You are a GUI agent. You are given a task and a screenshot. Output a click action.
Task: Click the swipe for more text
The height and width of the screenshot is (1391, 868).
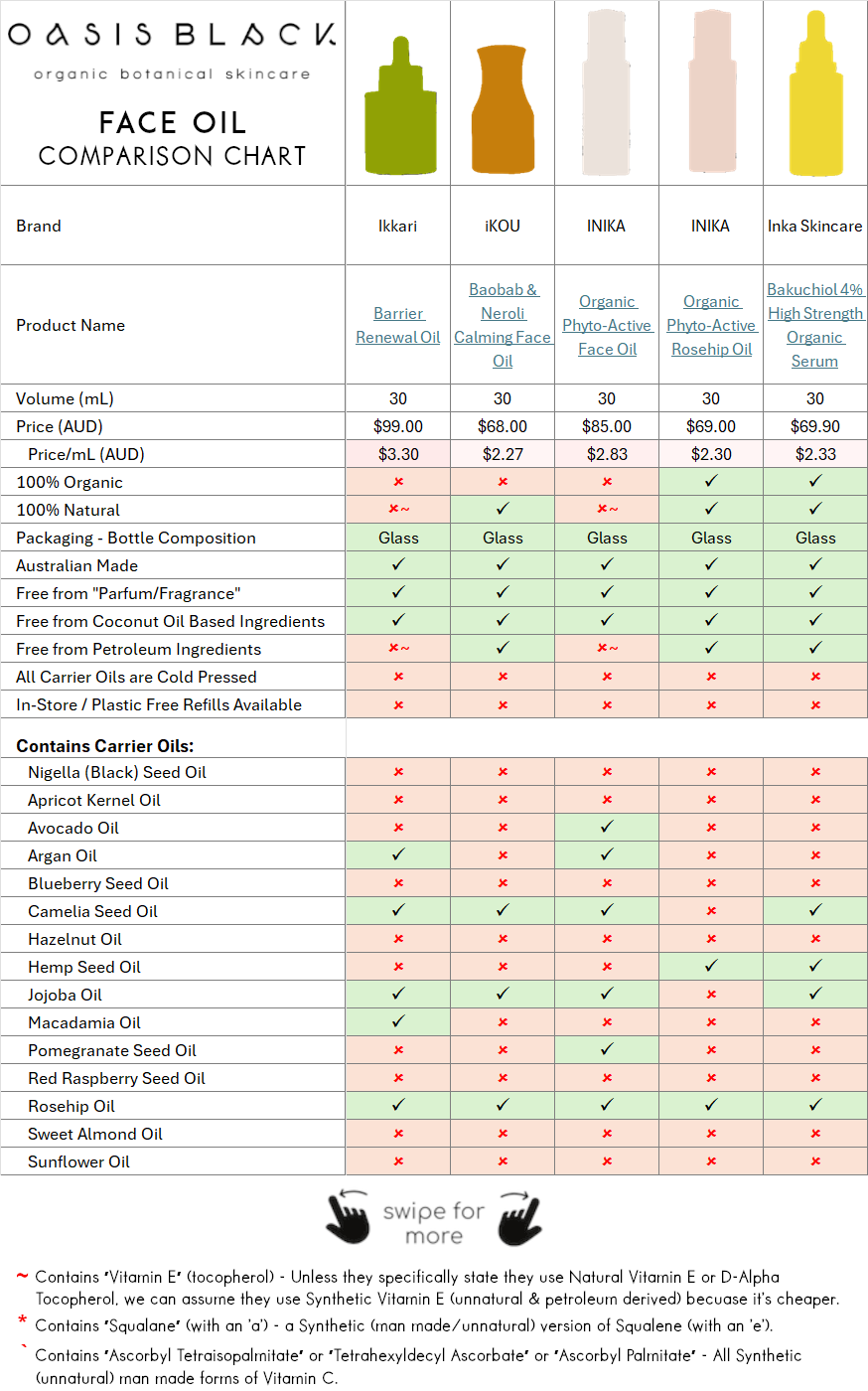tap(434, 1223)
